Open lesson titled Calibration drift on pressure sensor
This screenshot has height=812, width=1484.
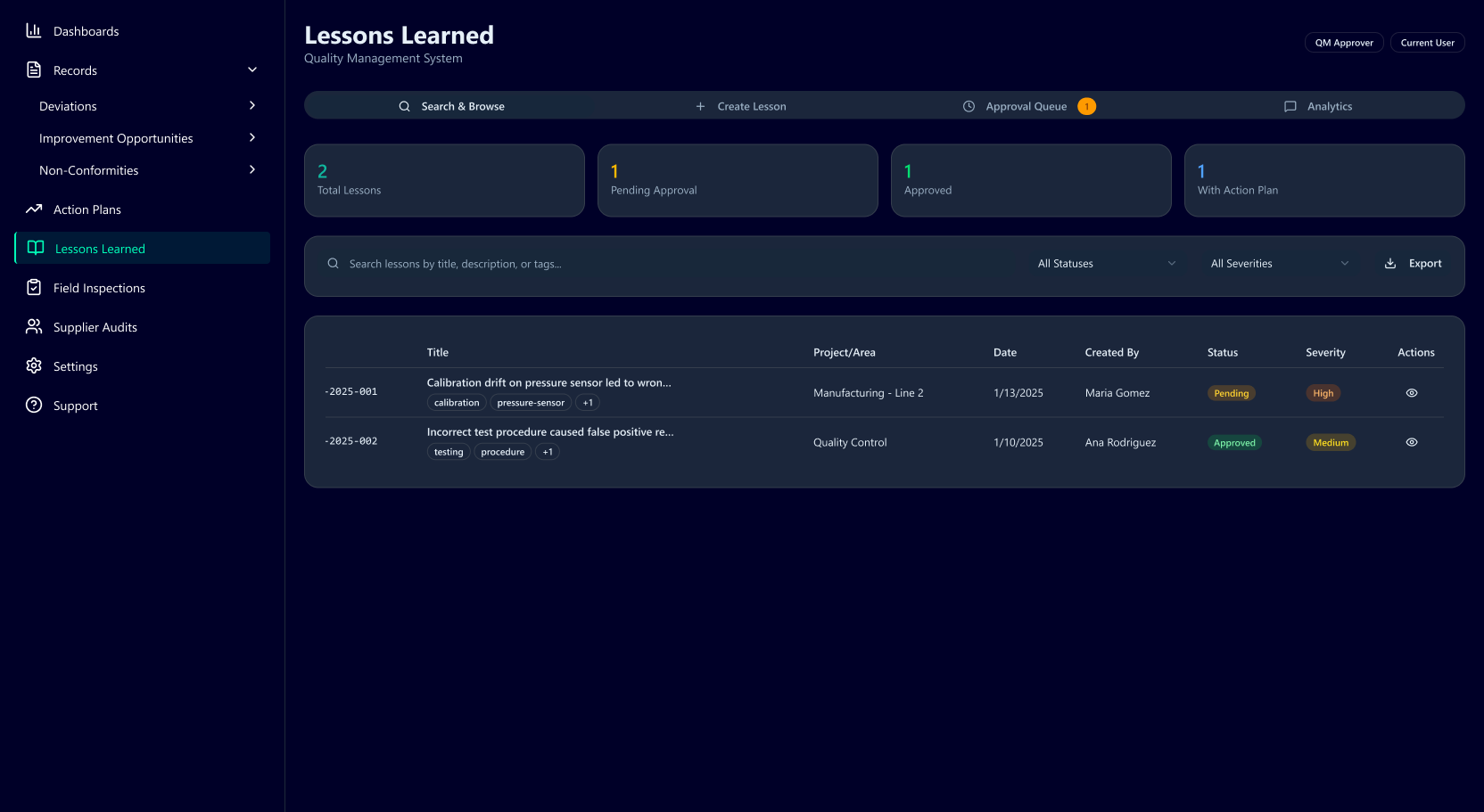click(548, 382)
